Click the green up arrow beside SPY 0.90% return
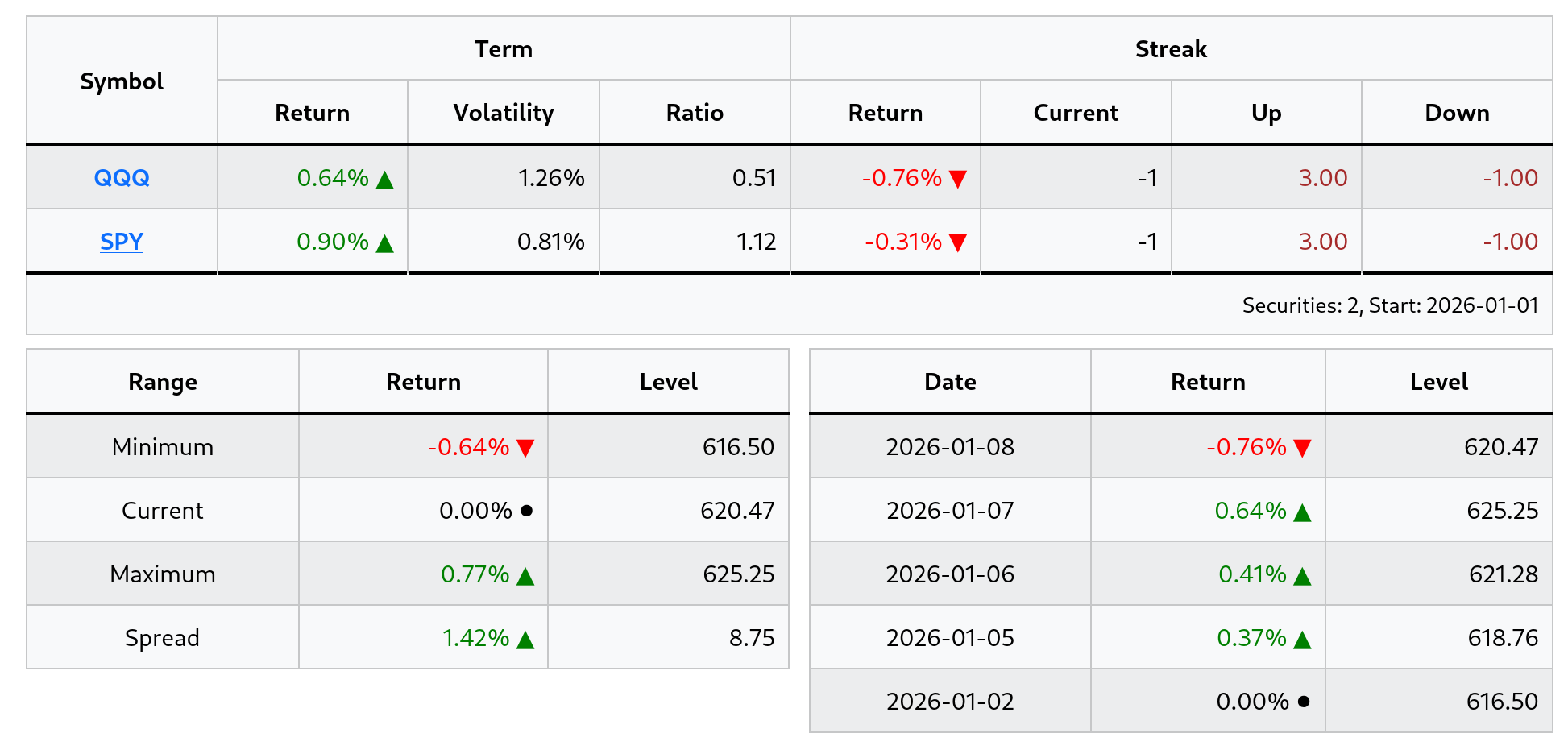The image size is (1568, 754). coord(385,242)
